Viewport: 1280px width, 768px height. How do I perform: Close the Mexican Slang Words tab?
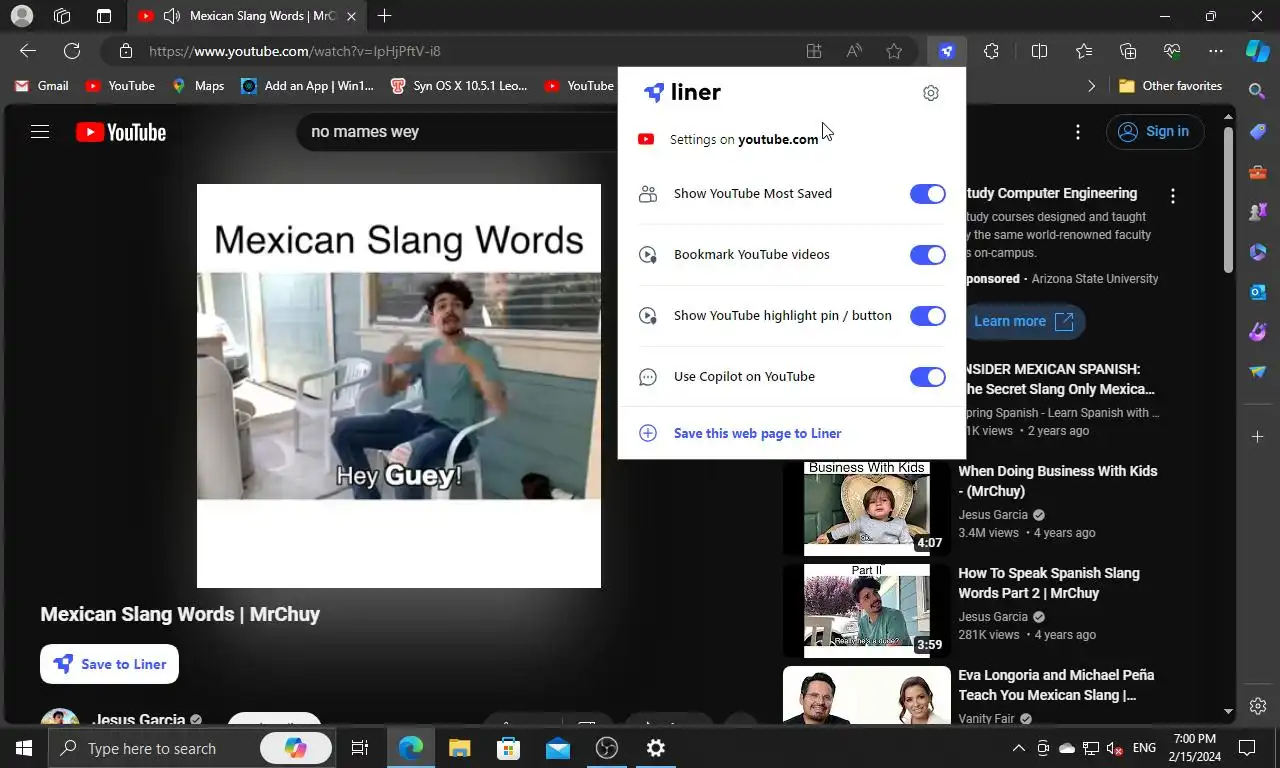pos(351,16)
